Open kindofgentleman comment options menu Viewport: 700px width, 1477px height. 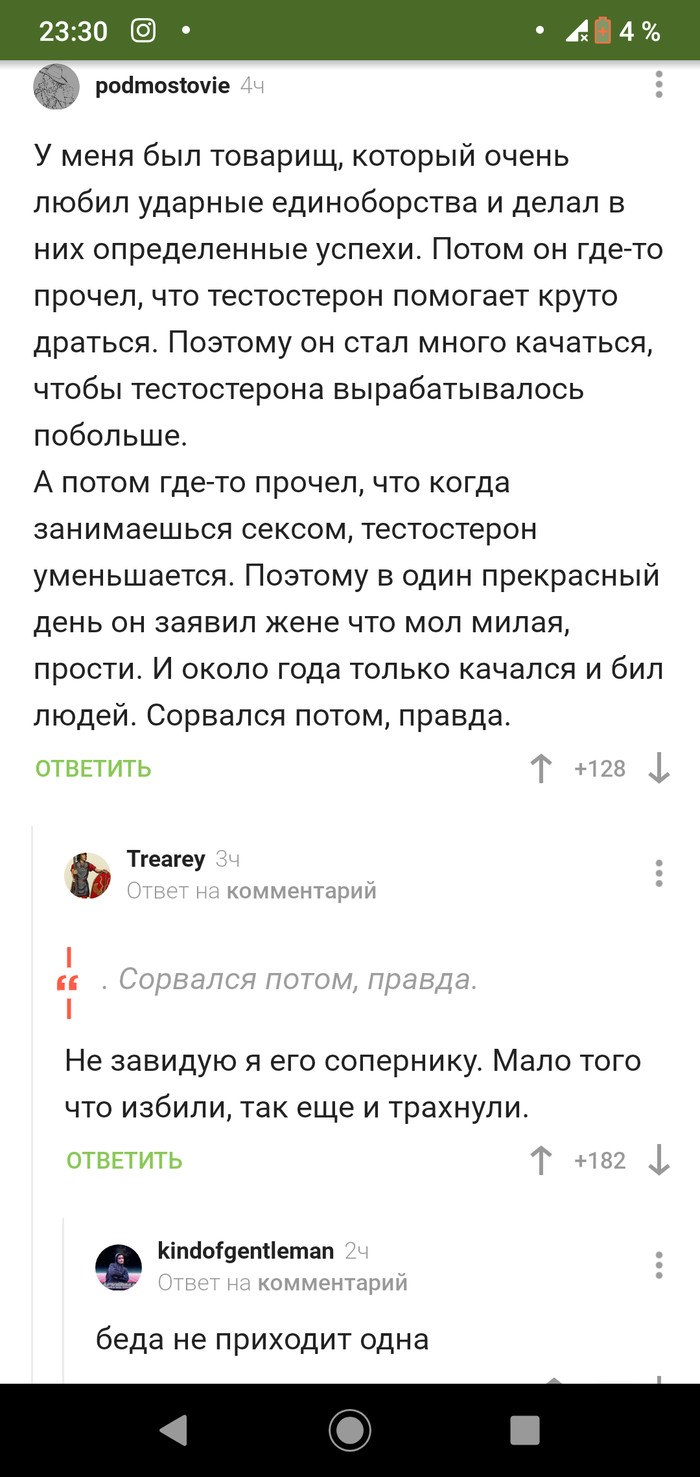pyautogui.click(x=658, y=1265)
